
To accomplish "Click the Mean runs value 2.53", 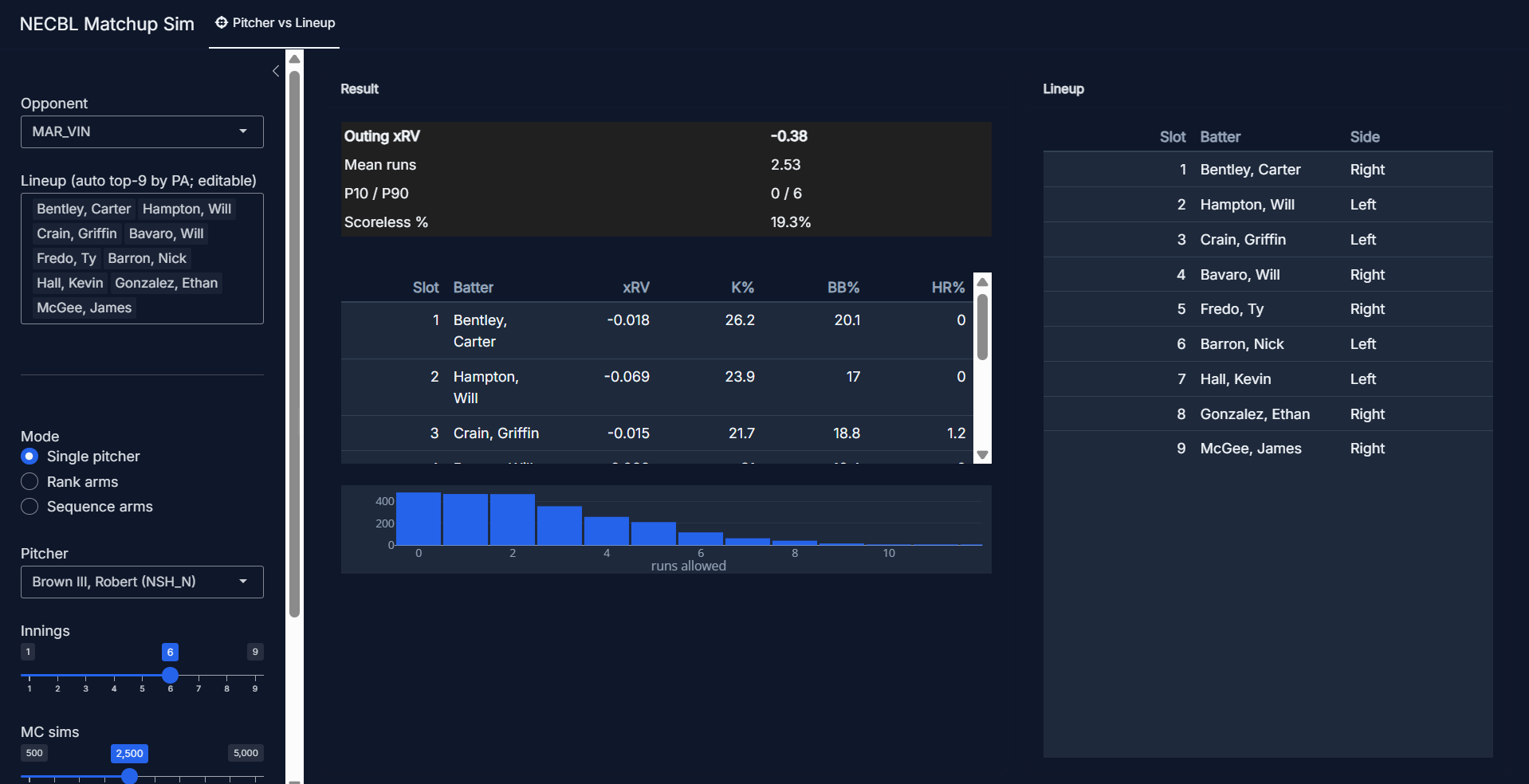I will click(x=785, y=165).
